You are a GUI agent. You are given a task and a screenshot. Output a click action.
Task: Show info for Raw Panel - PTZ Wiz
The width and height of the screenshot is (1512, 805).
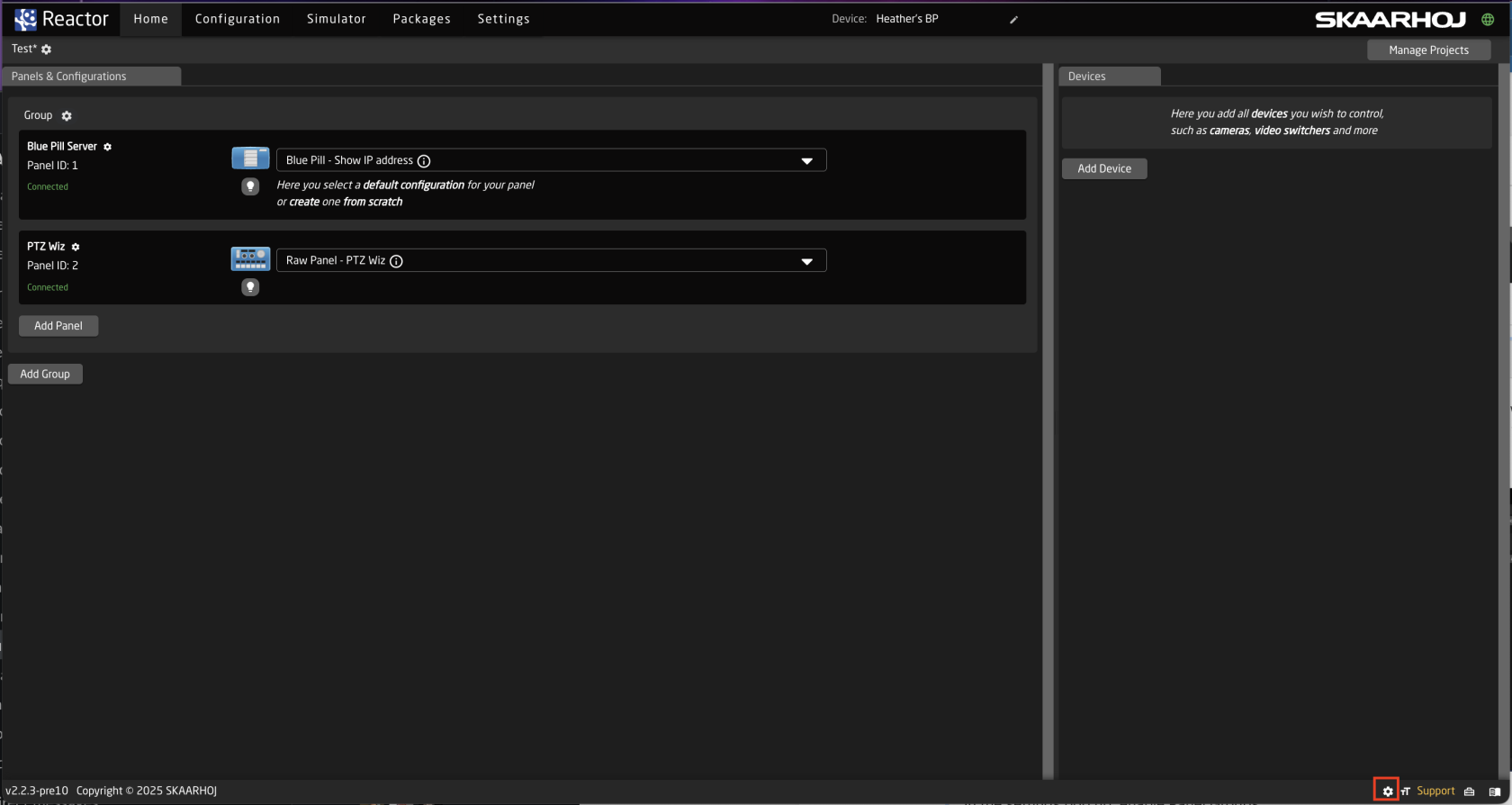[396, 261]
